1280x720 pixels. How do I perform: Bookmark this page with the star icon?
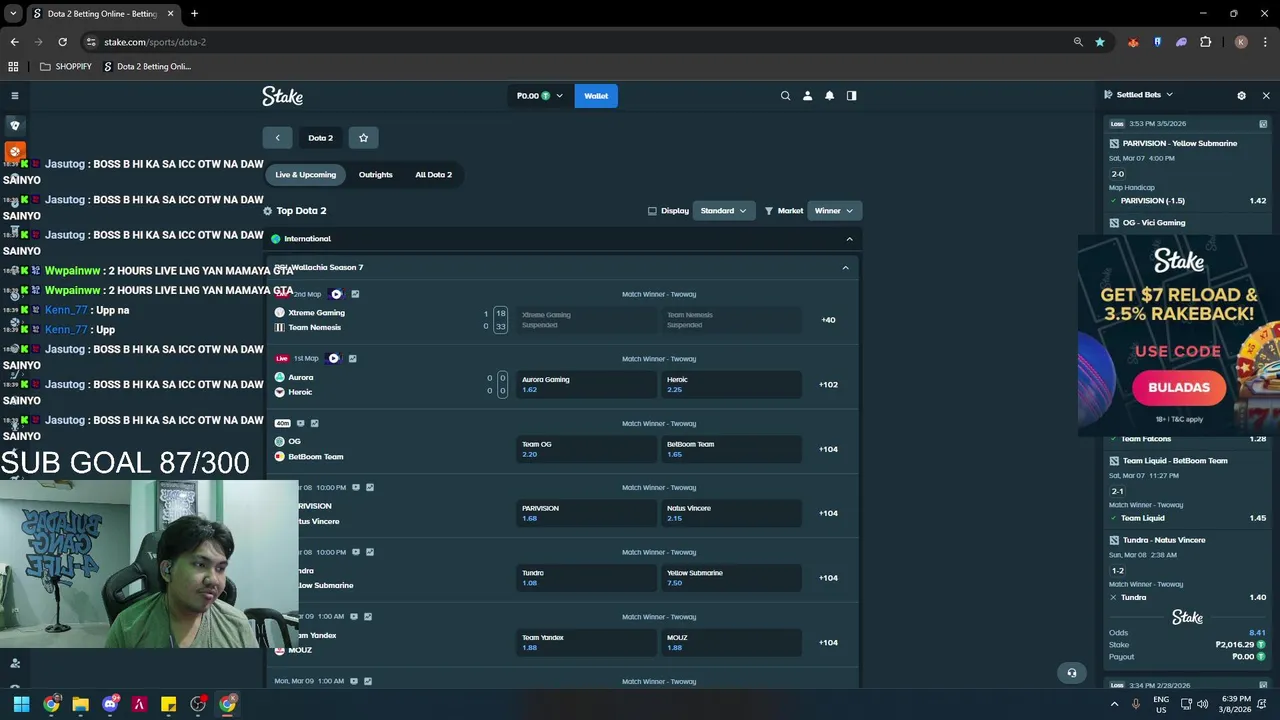[x=1100, y=42]
